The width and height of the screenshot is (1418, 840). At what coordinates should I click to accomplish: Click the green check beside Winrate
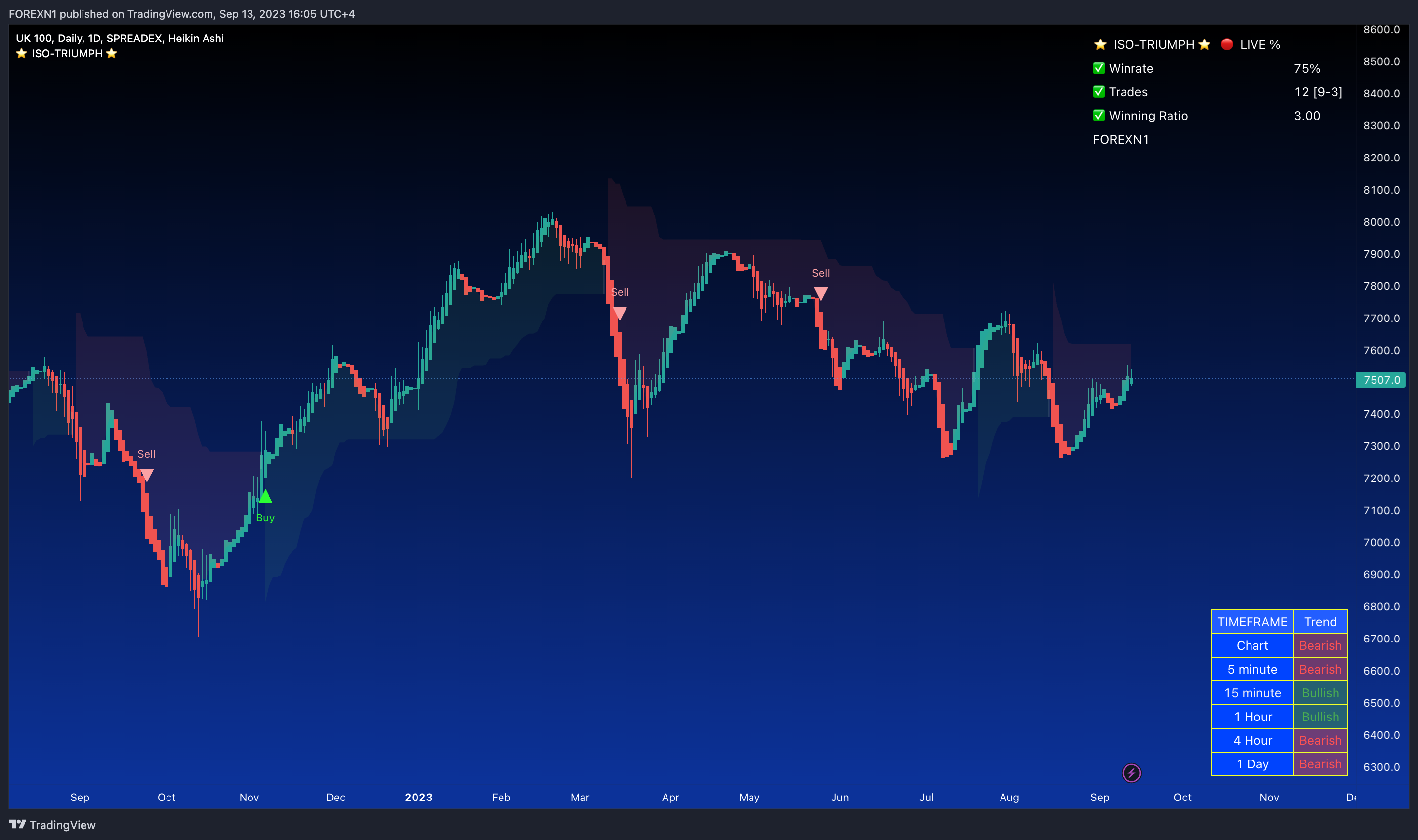(1099, 68)
